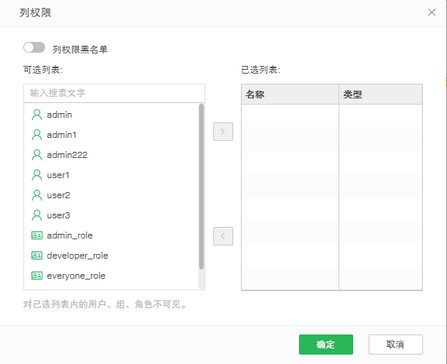The image size is (447, 364).
Task: Move selection right with the arrow button
Action: coord(223,132)
